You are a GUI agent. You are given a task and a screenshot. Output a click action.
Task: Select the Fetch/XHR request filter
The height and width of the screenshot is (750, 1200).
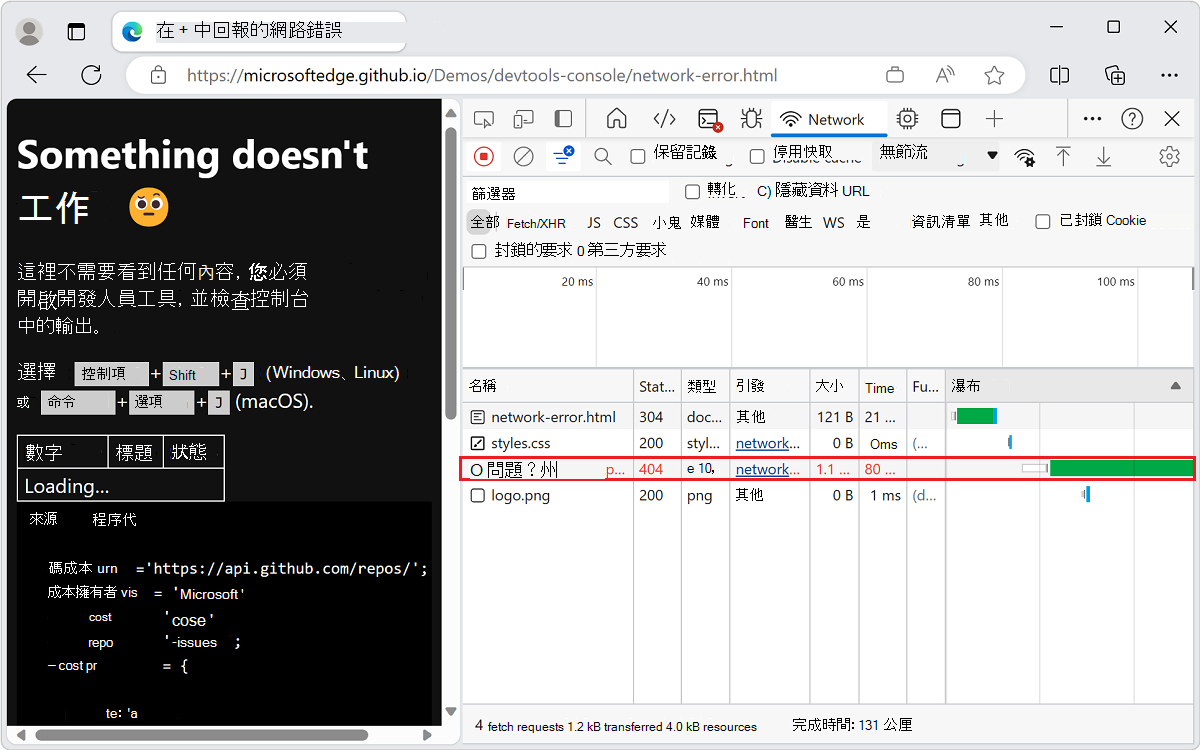(537, 222)
